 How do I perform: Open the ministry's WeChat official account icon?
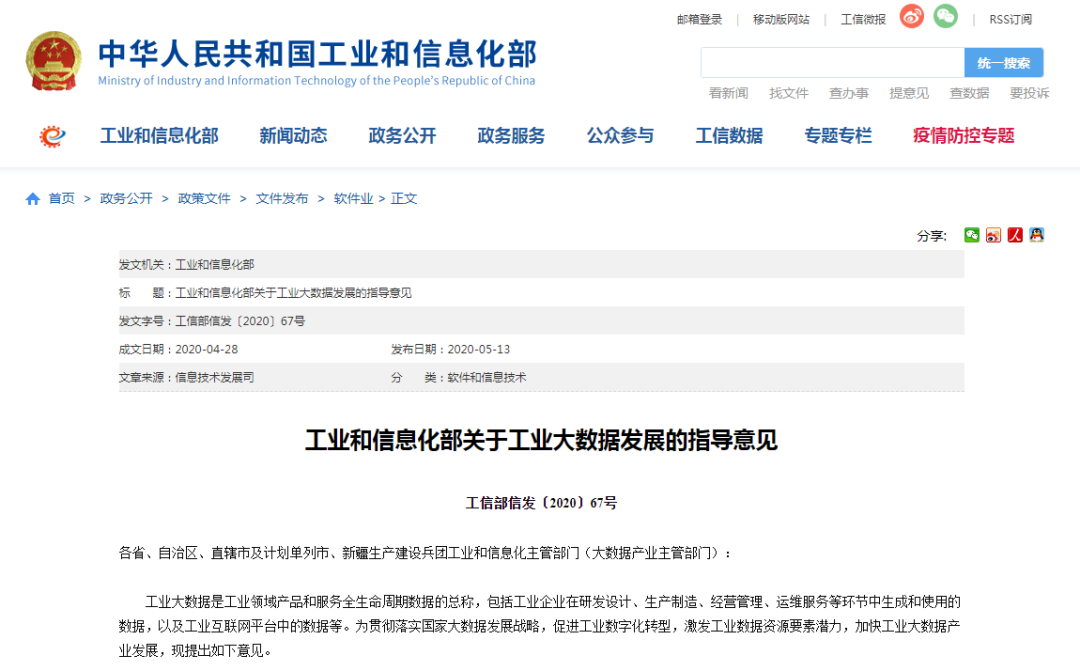point(944,17)
